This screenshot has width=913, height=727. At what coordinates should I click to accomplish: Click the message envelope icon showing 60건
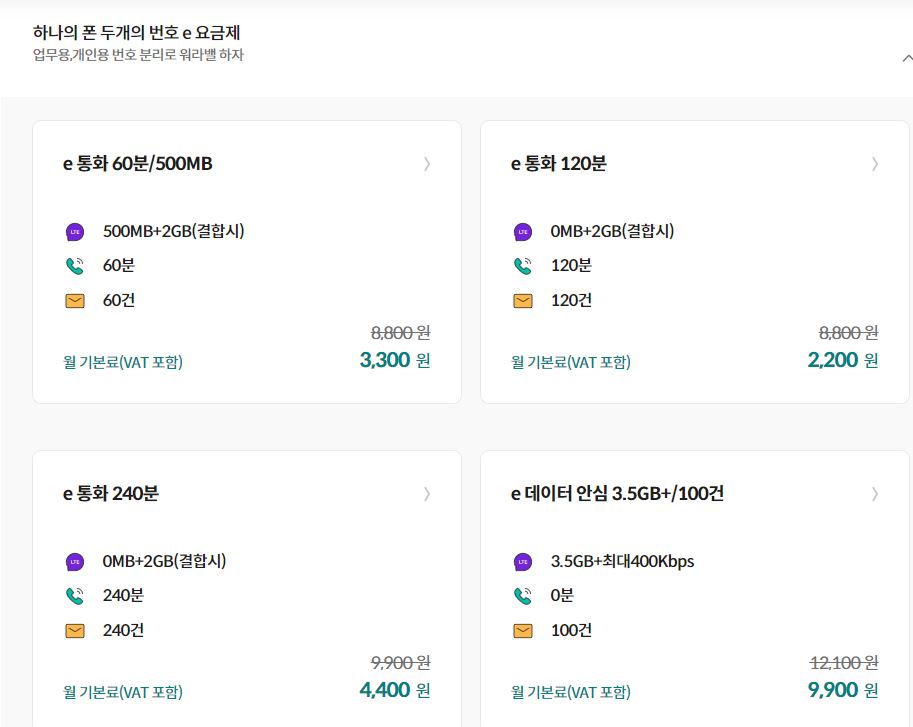(74, 300)
